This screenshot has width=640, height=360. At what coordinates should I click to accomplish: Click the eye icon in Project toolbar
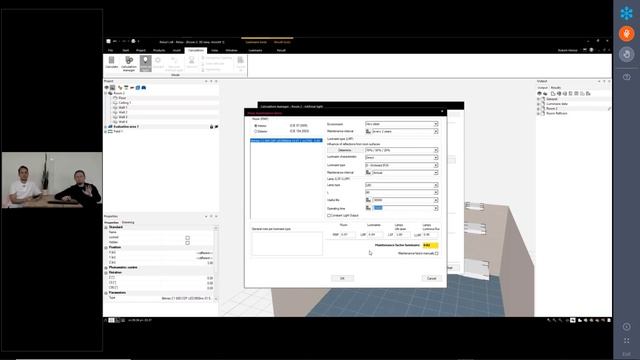(x=107, y=87)
